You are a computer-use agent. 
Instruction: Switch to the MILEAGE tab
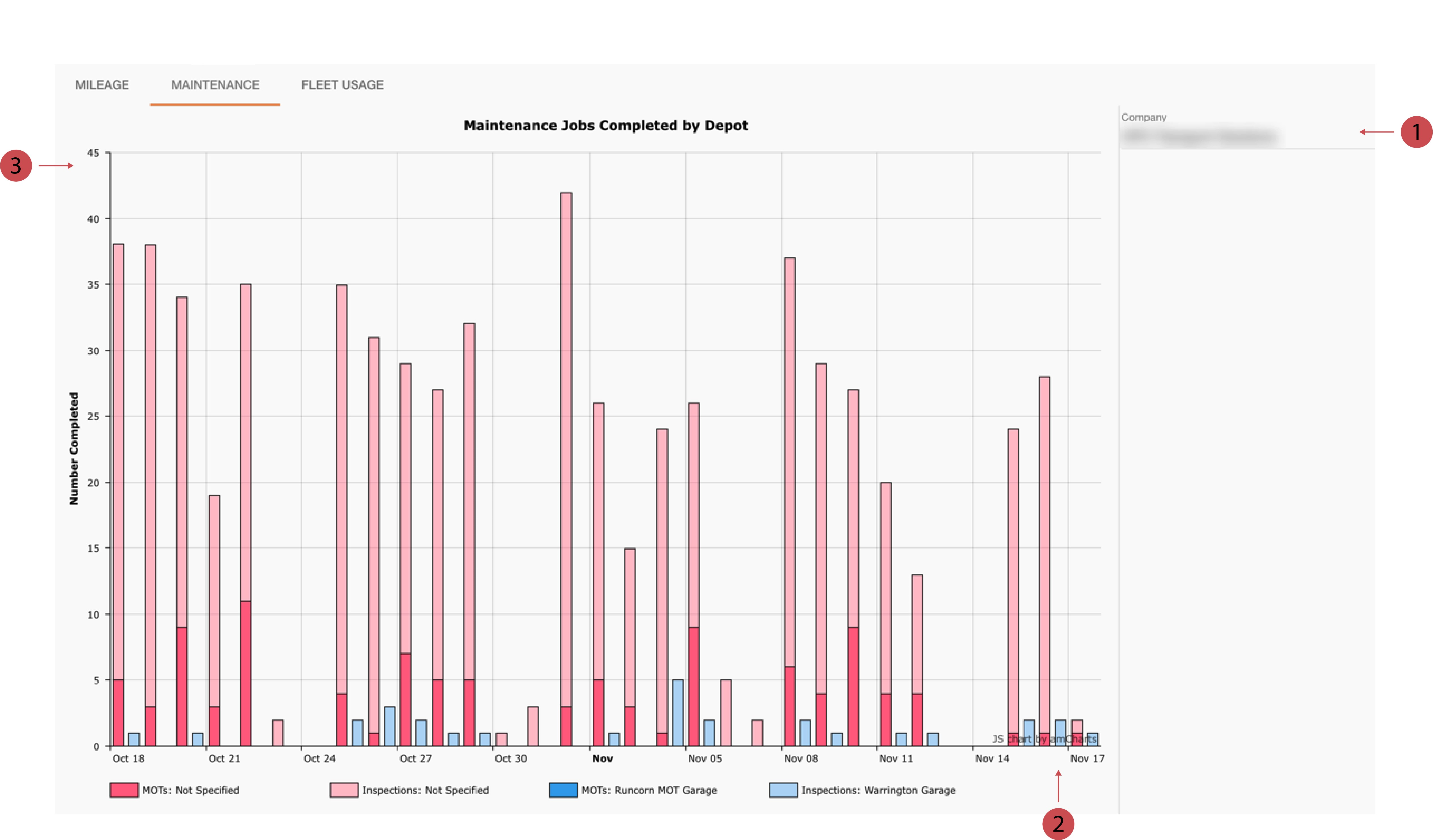(102, 85)
